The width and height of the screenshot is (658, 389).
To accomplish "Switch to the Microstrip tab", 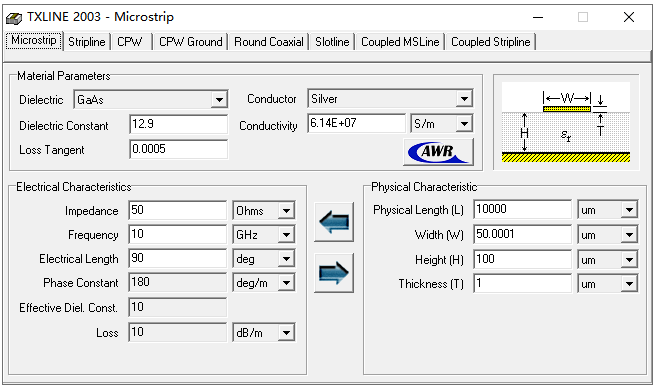I will (x=34, y=41).
